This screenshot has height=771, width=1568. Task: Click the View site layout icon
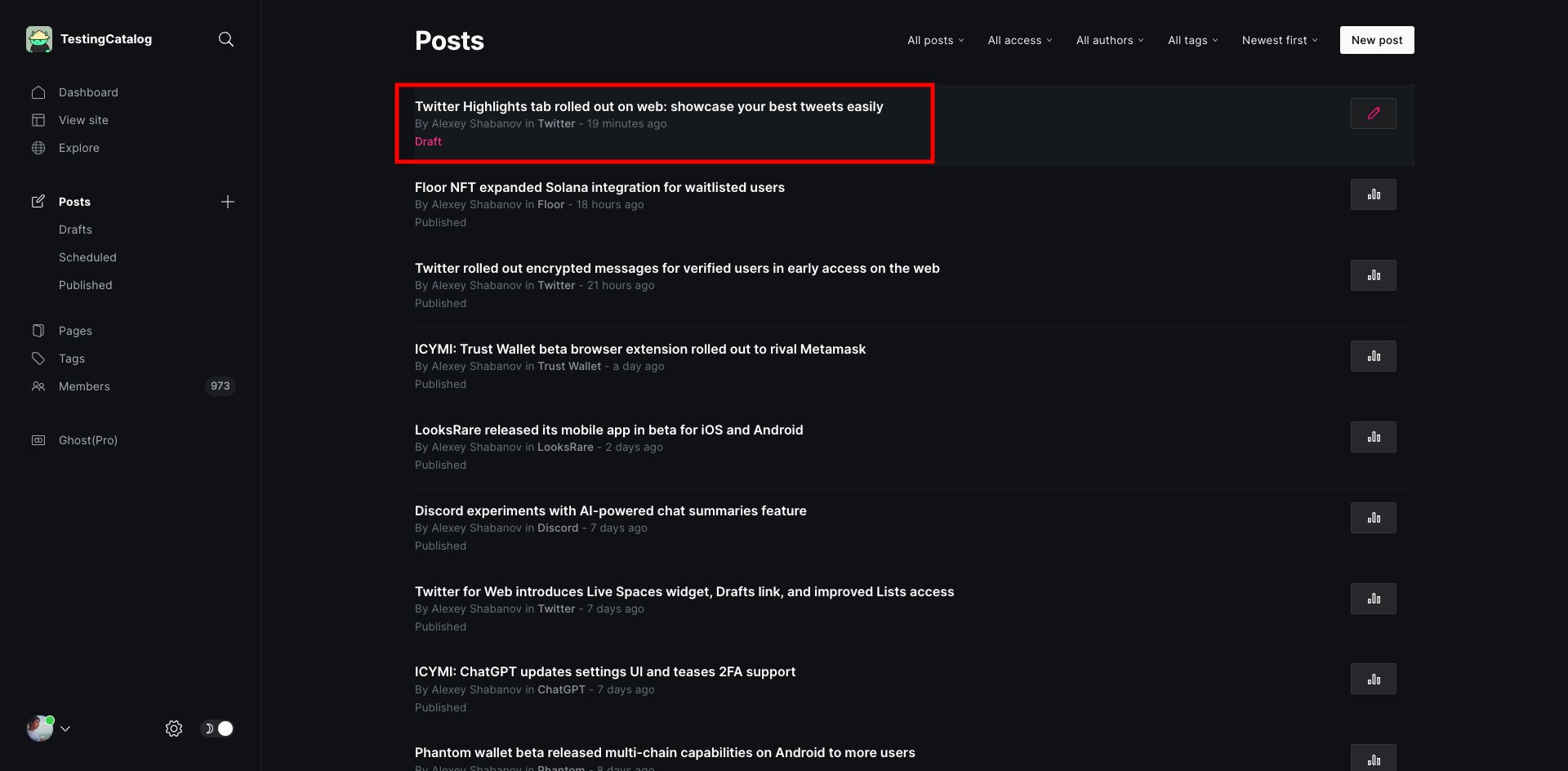38,120
